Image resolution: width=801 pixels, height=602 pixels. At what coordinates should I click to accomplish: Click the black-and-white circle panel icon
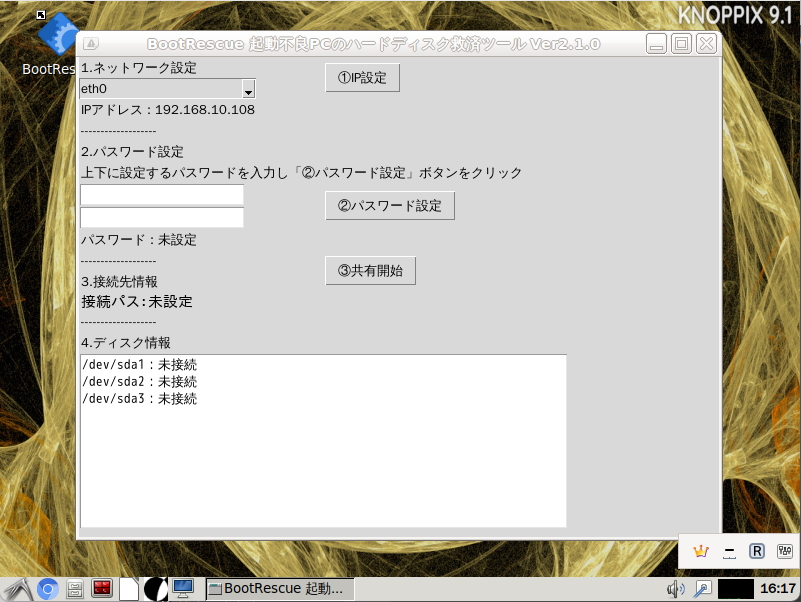(x=155, y=589)
